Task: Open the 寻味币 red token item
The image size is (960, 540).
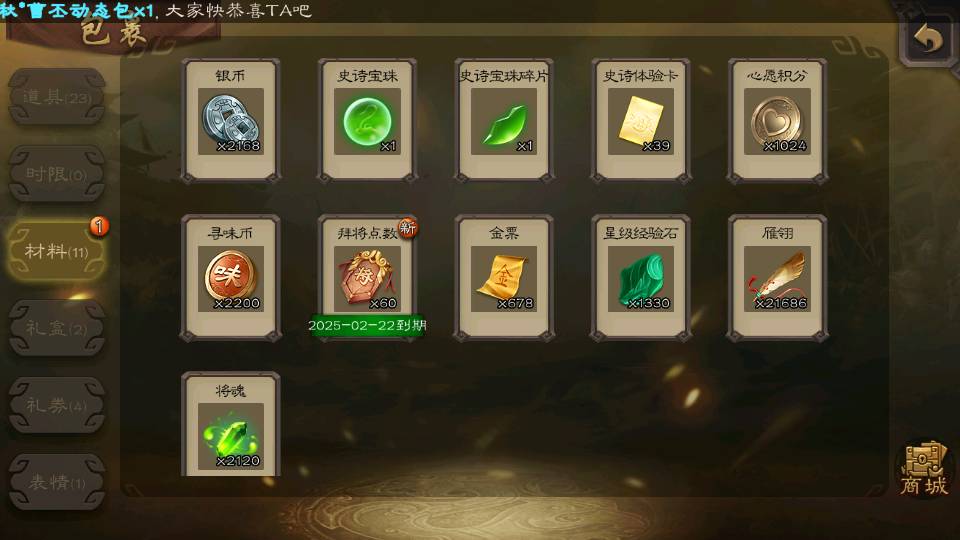Action: (x=231, y=278)
